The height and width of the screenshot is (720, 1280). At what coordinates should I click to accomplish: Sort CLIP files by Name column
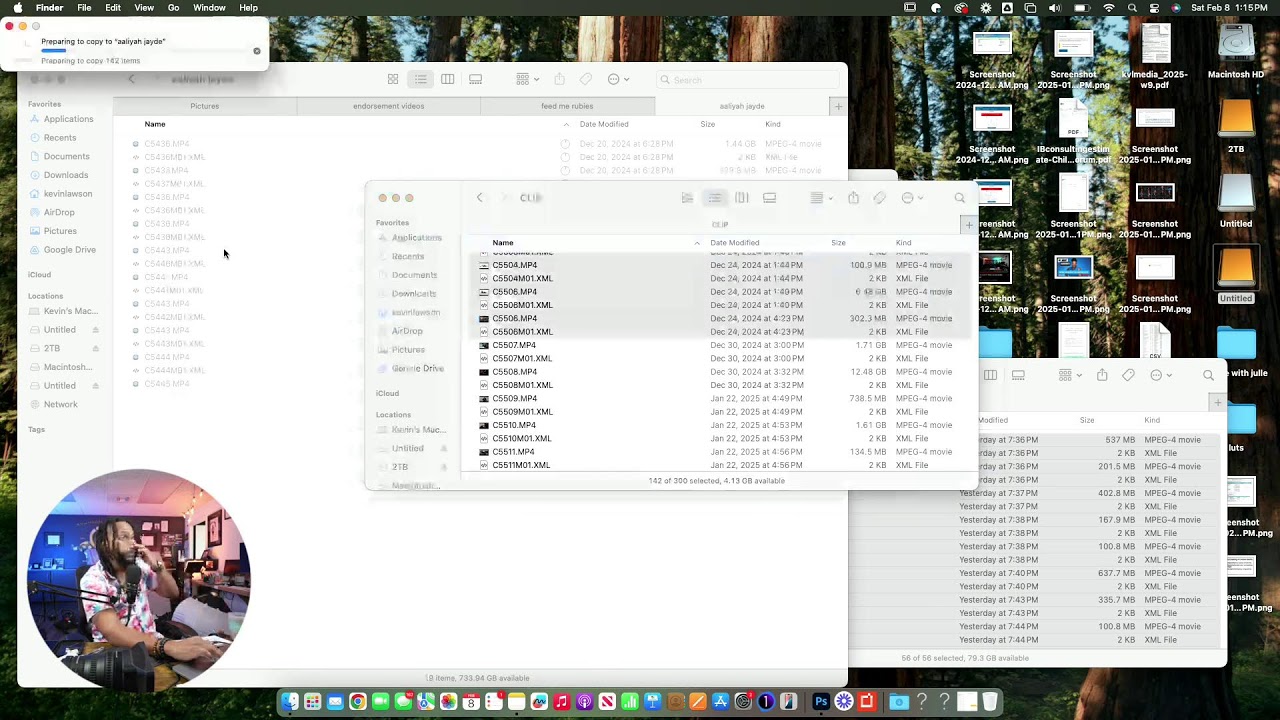pos(503,243)
